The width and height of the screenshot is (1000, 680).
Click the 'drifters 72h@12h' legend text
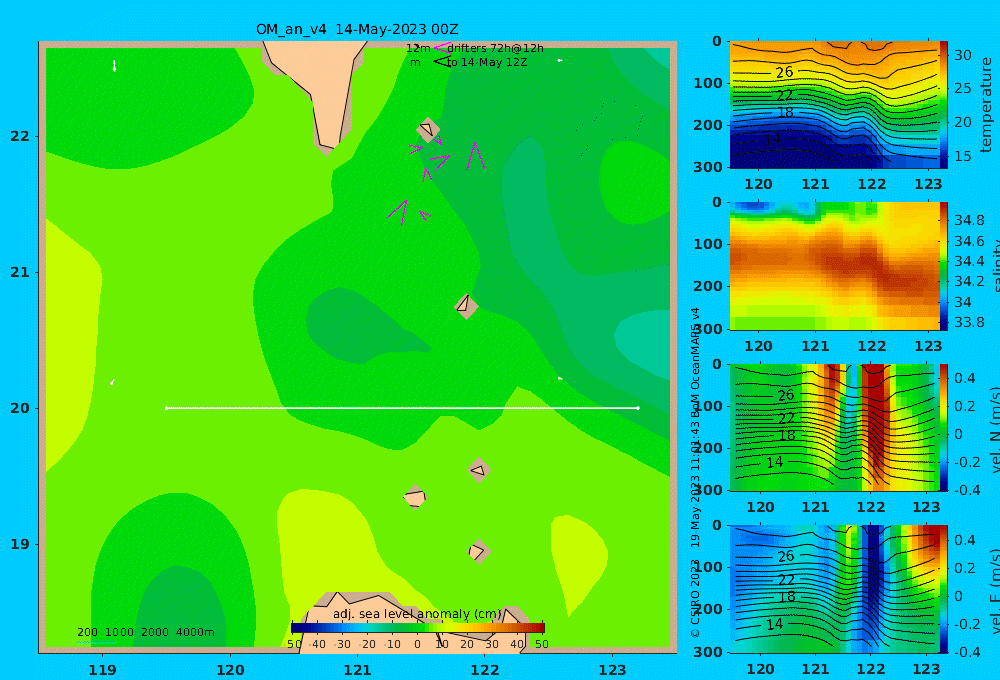point(496,48)
